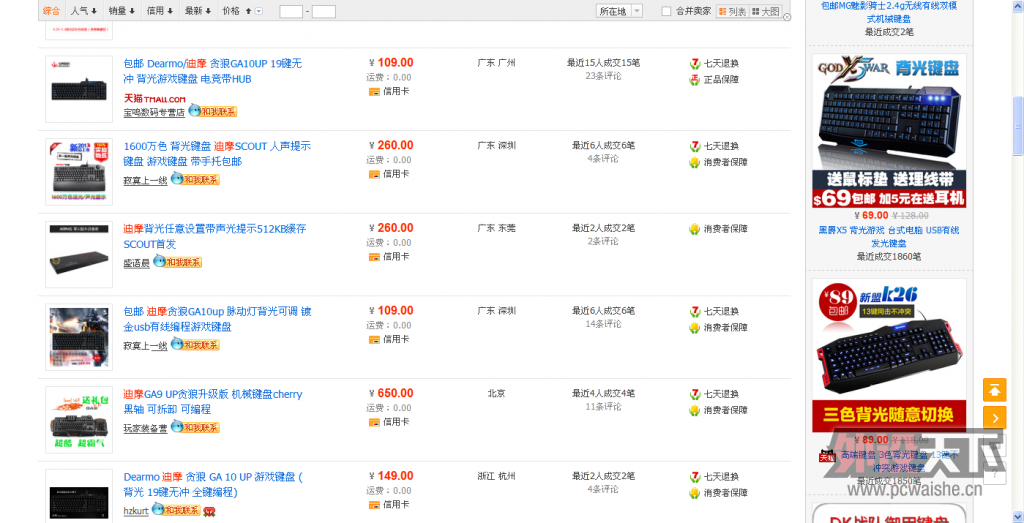1024x523 pixels.
Task: Open 23条评论 reviews link
Action: (603, 76)
